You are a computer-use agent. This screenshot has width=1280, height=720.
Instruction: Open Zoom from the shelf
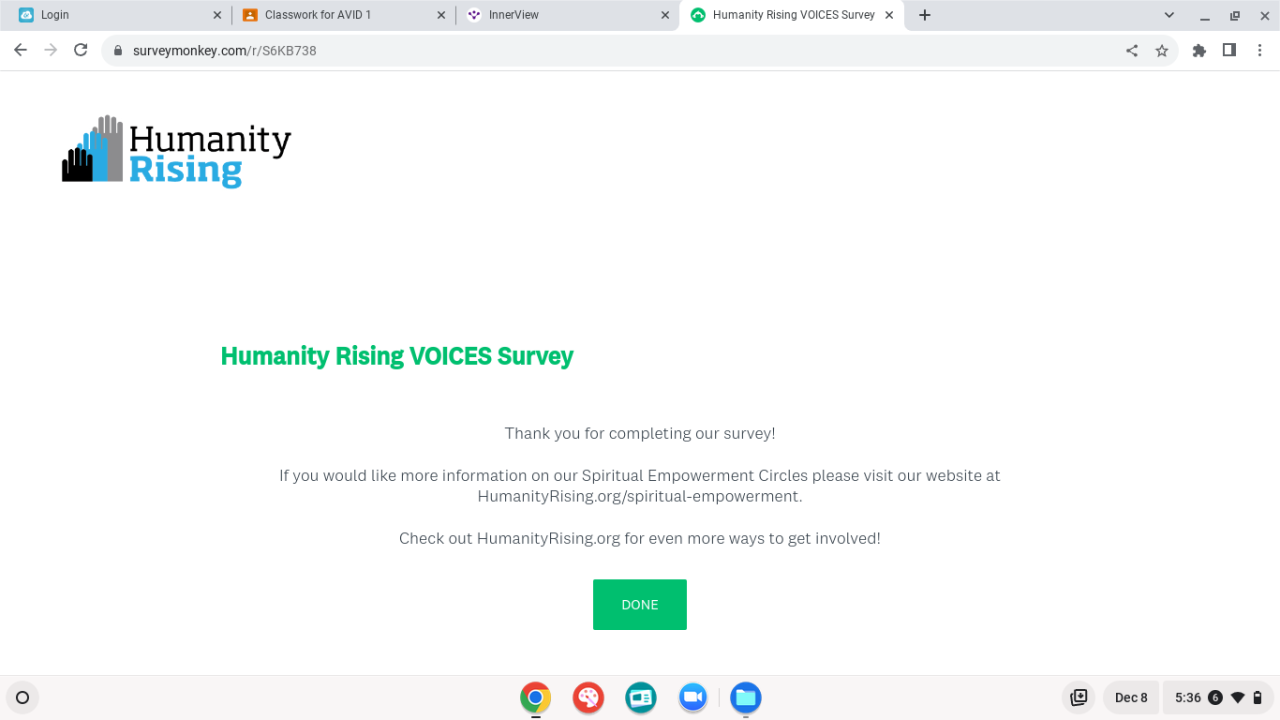pyautogui.click(x=693, y=697)
